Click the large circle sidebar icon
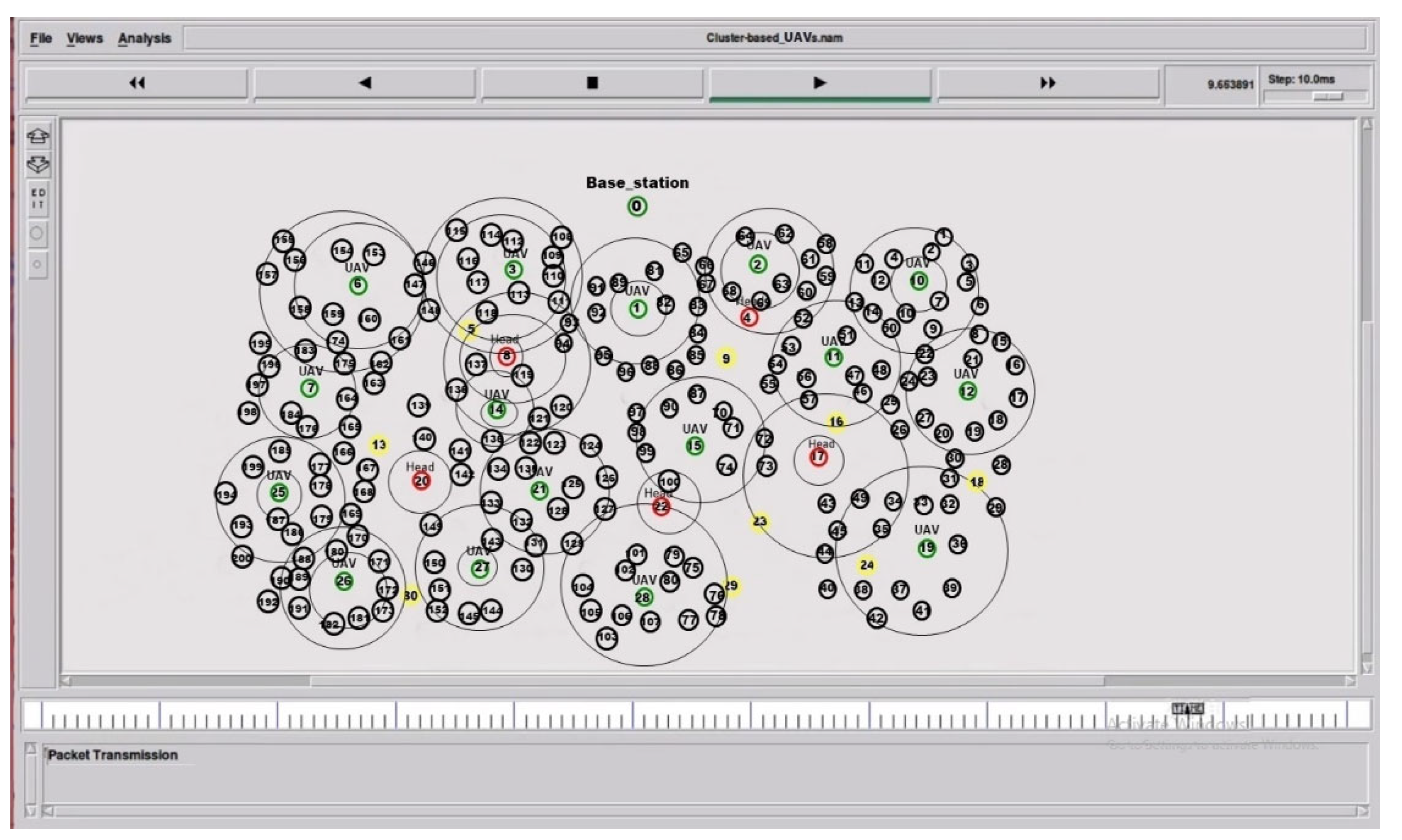The width and height of the screenshot is (1402, 840). [37, 233]
